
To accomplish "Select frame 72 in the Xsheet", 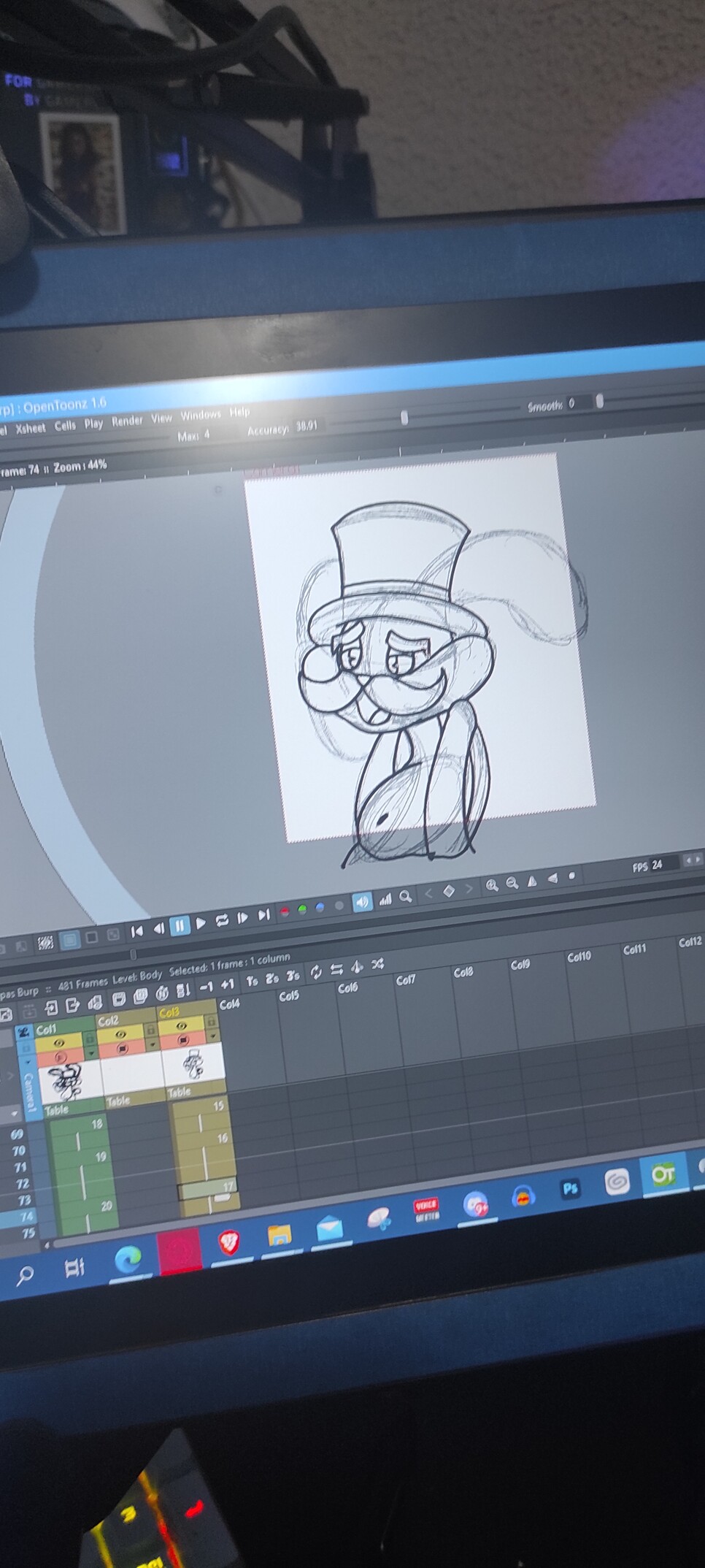I will 23,1183.
